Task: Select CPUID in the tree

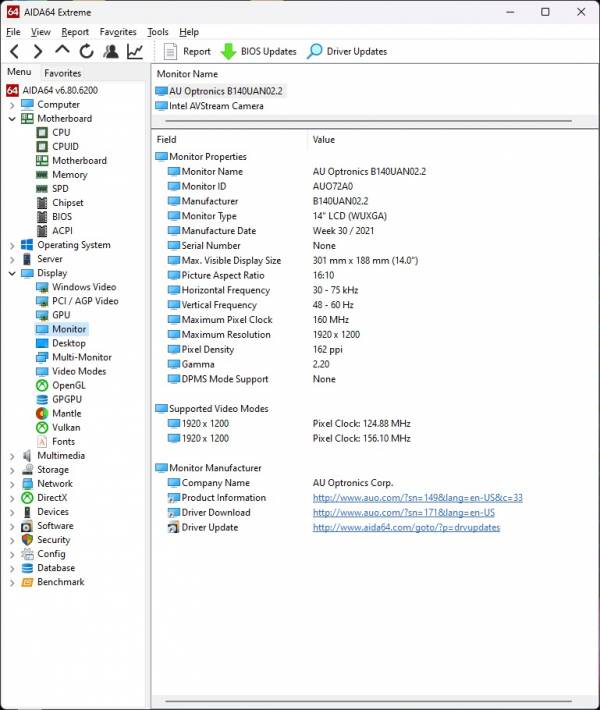Action: click(x=65, y=147)
